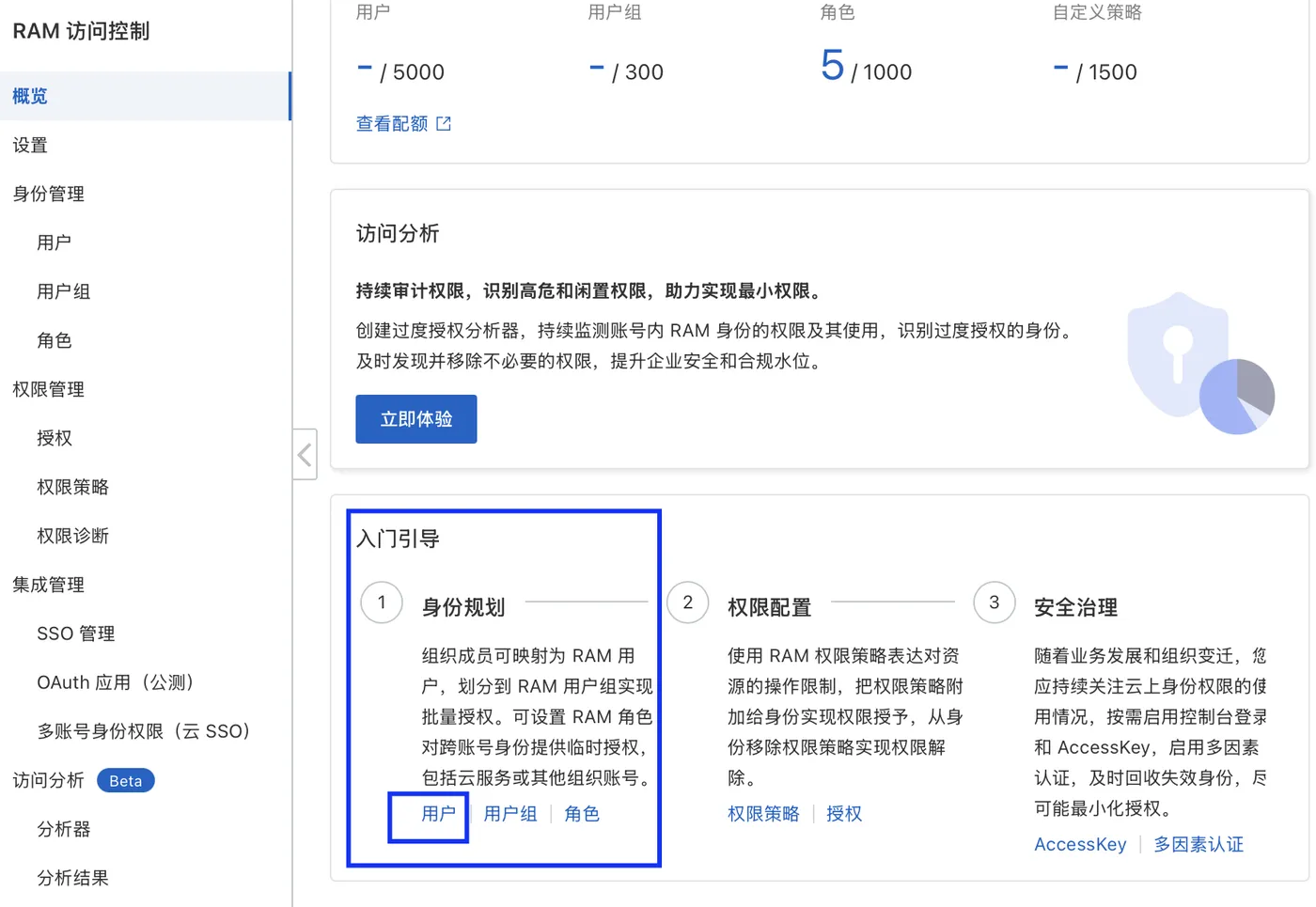Image resolution: width=1316 pixels, height=907 pixels.
Task: Open 分析器 in the sidebar
Action: click(x=63, y=829)
